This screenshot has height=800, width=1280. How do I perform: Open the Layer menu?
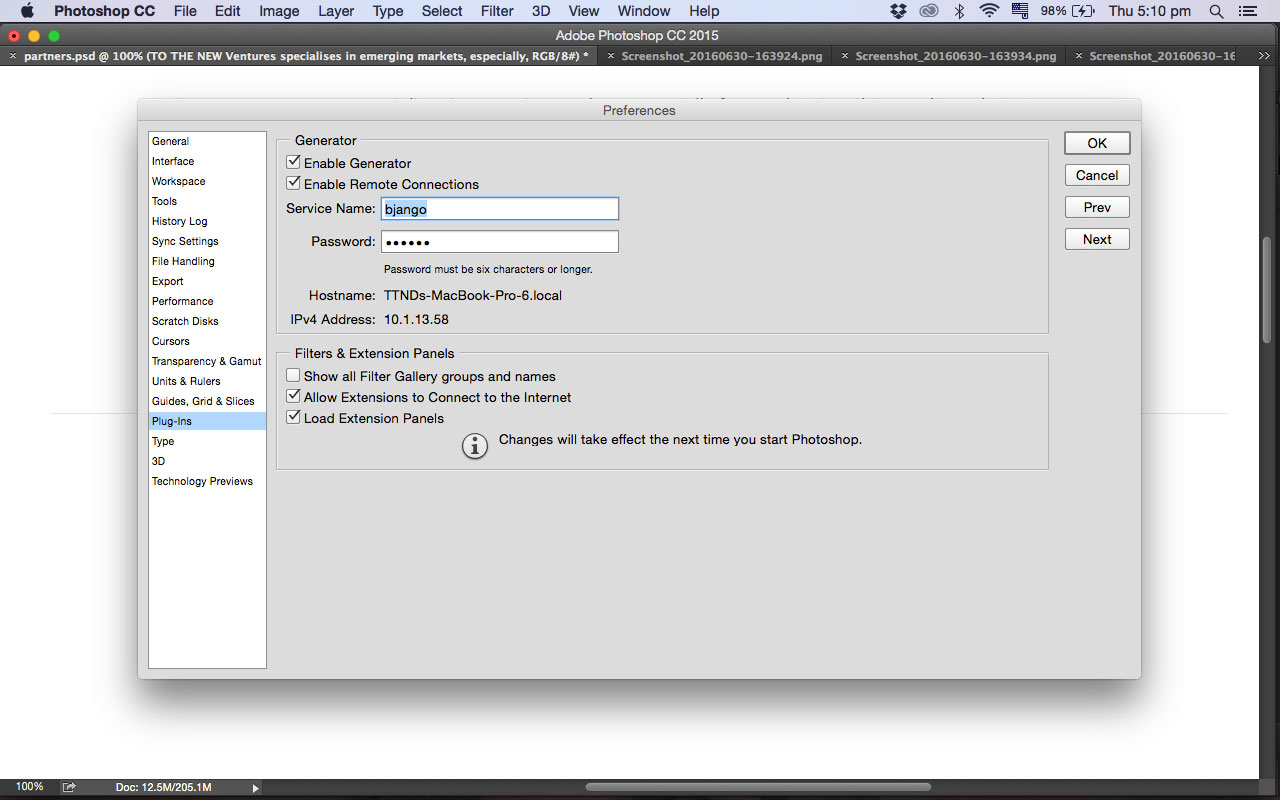tap(336, 11)
